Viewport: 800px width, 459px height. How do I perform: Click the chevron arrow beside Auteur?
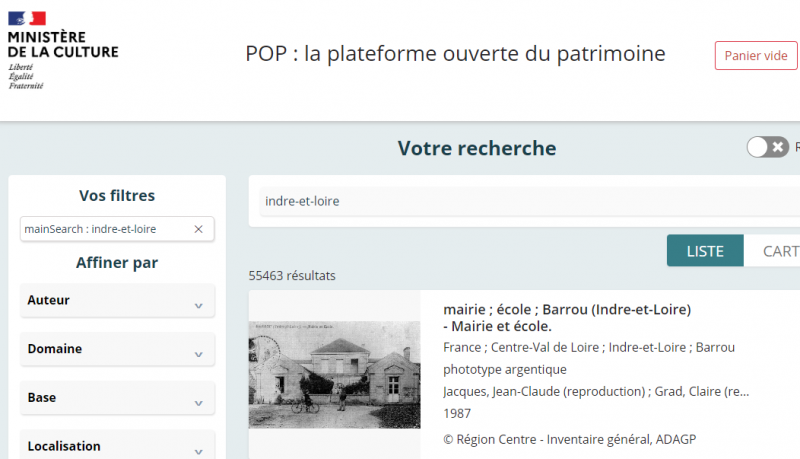[x=198, y=305]
